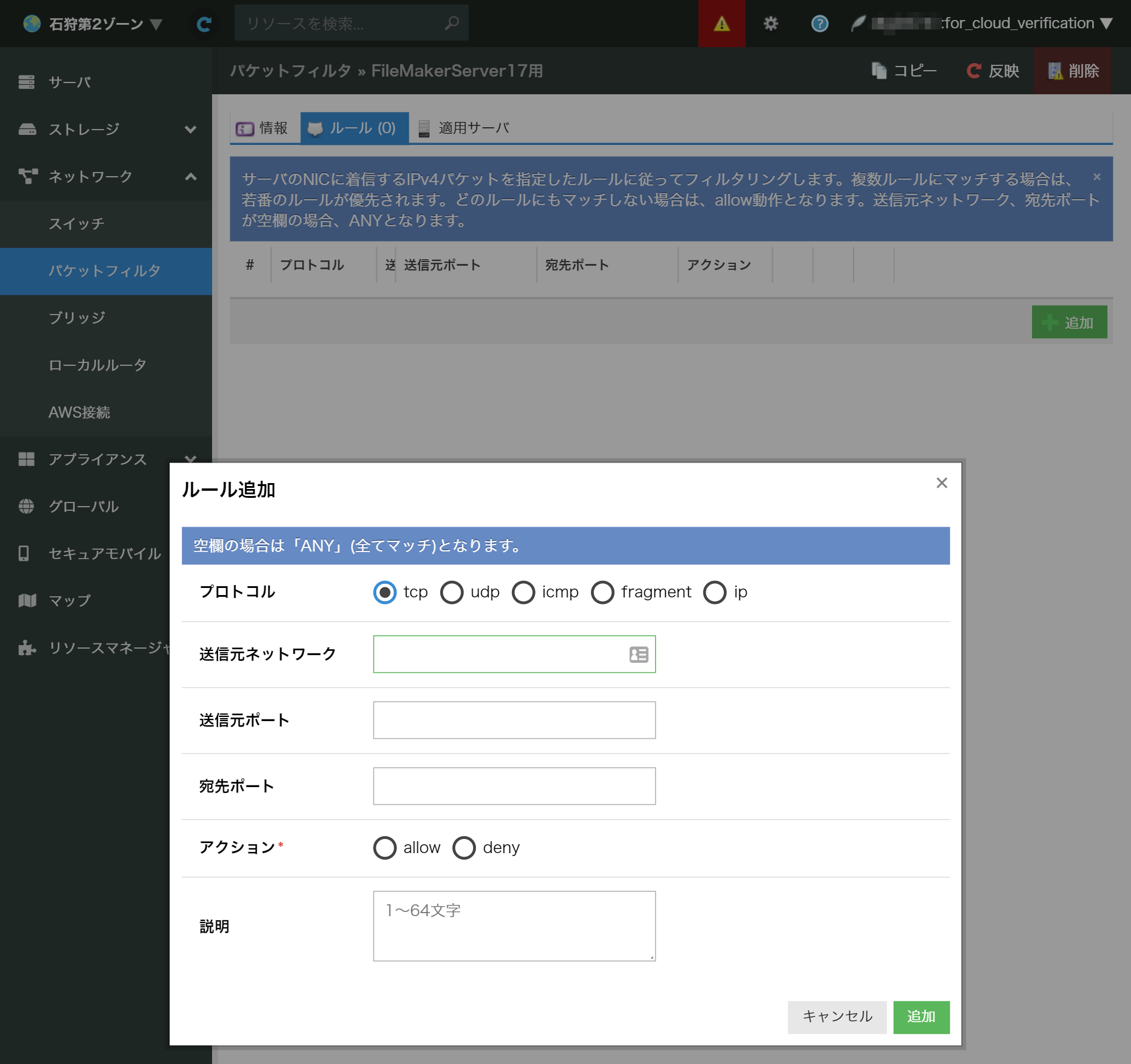Image resolution: width=1131 pixels, height=1064 pixels.
Task: Open the warning alerts icon
Action: point(722,24)
